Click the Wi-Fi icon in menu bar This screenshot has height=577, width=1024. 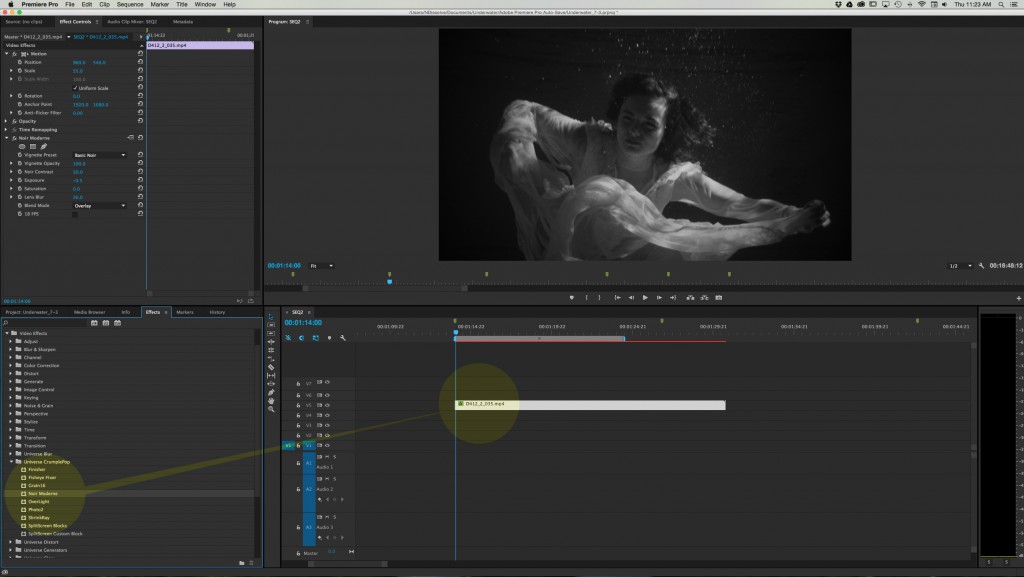point(921,5)
